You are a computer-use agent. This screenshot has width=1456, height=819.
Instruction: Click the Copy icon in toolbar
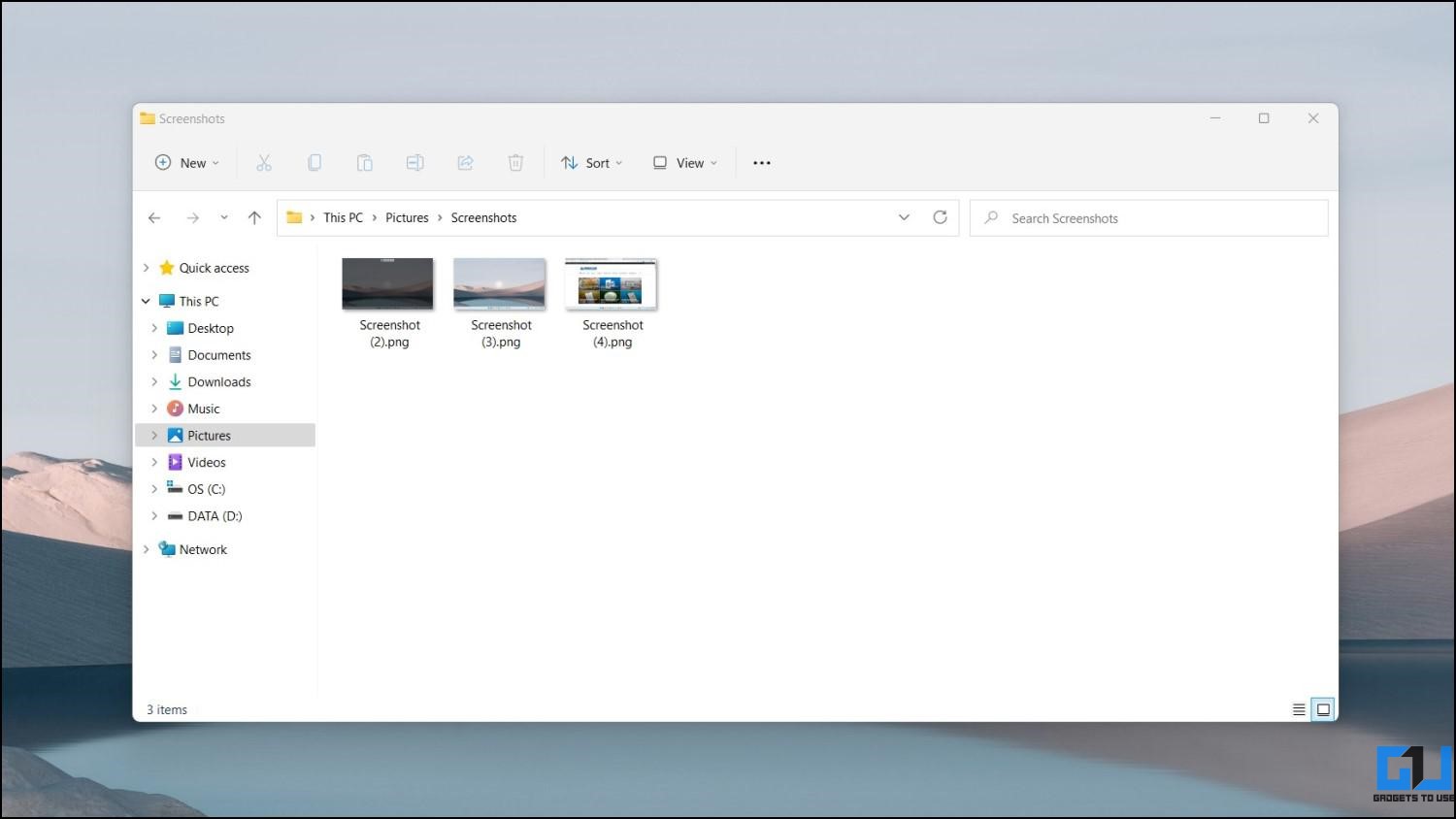(314, 163)
